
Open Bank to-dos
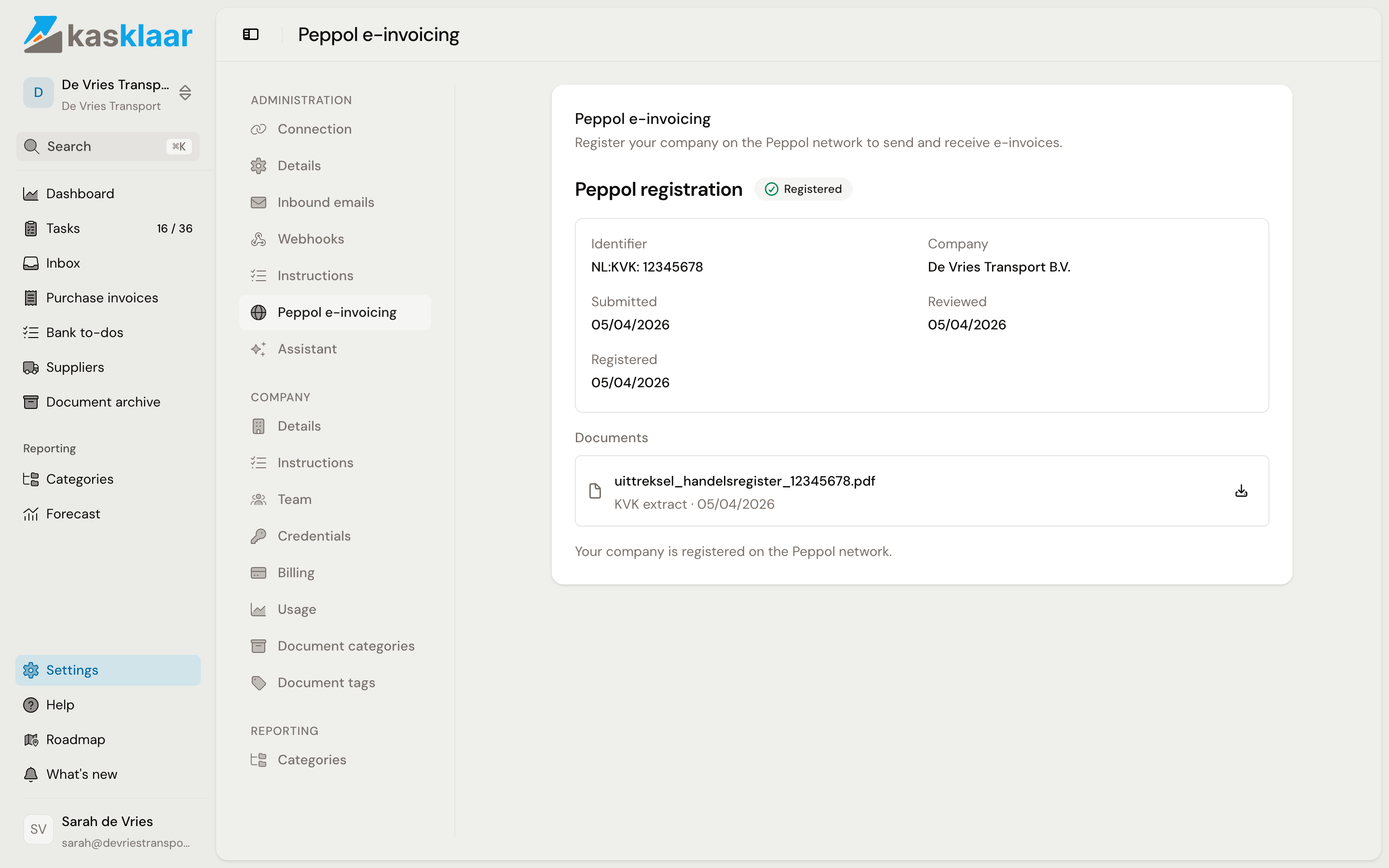[x=108, y=332]
